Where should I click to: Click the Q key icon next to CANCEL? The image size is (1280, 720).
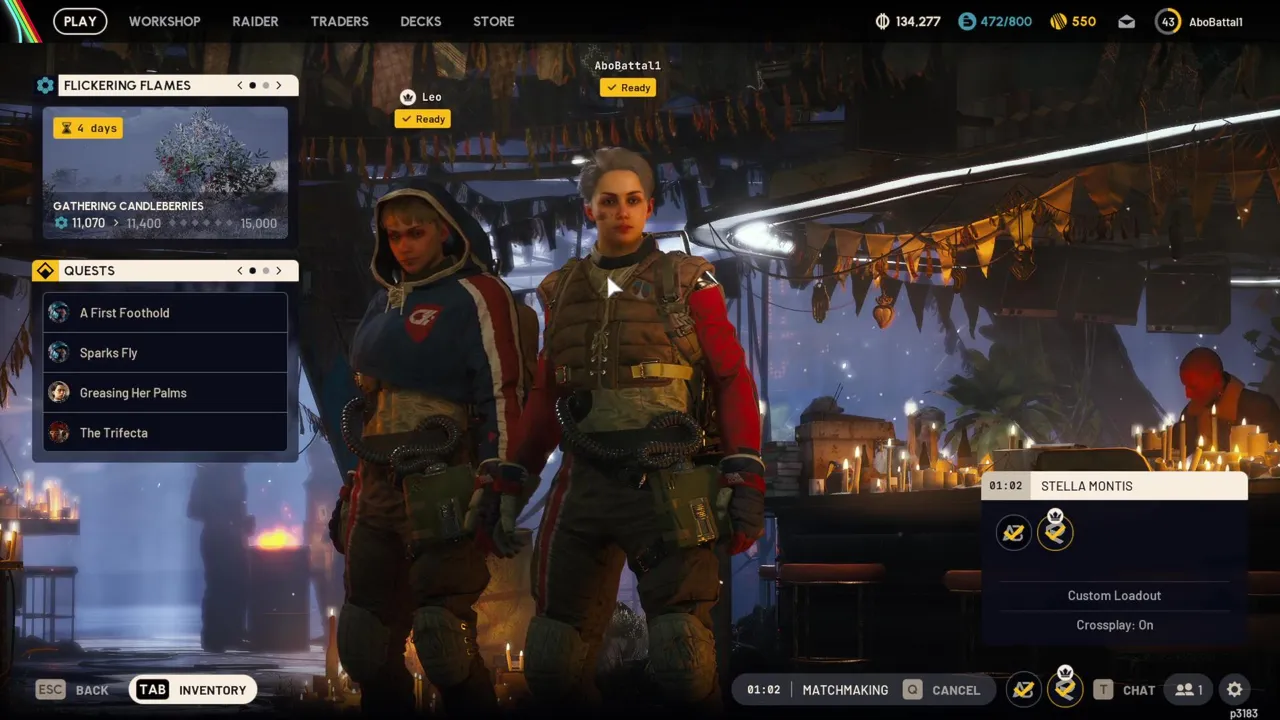click(x=911, y=690)
